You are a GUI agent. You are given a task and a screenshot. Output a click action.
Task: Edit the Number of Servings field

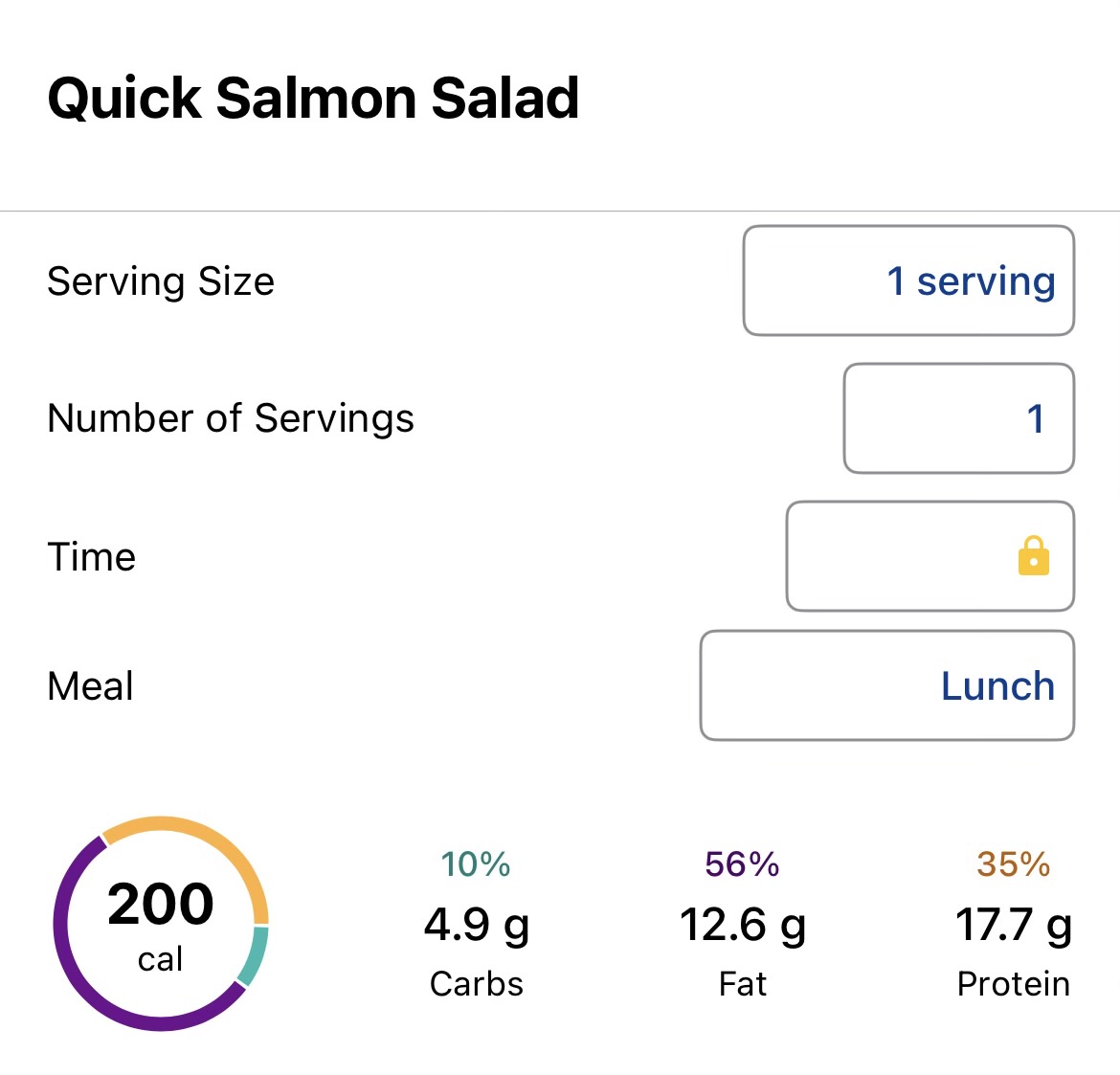958,418
